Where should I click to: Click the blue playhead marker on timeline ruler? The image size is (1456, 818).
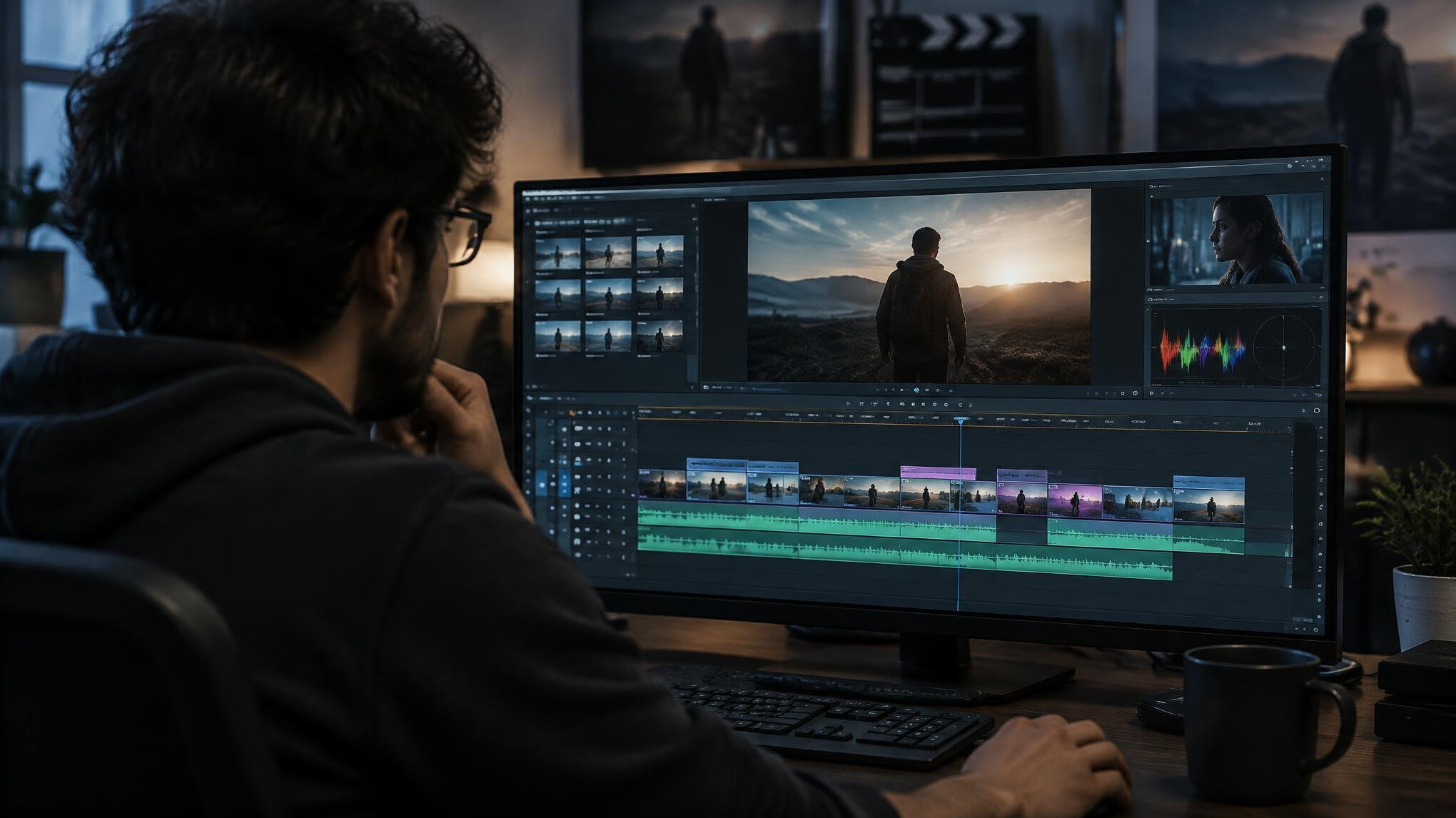tap(961, 422)
